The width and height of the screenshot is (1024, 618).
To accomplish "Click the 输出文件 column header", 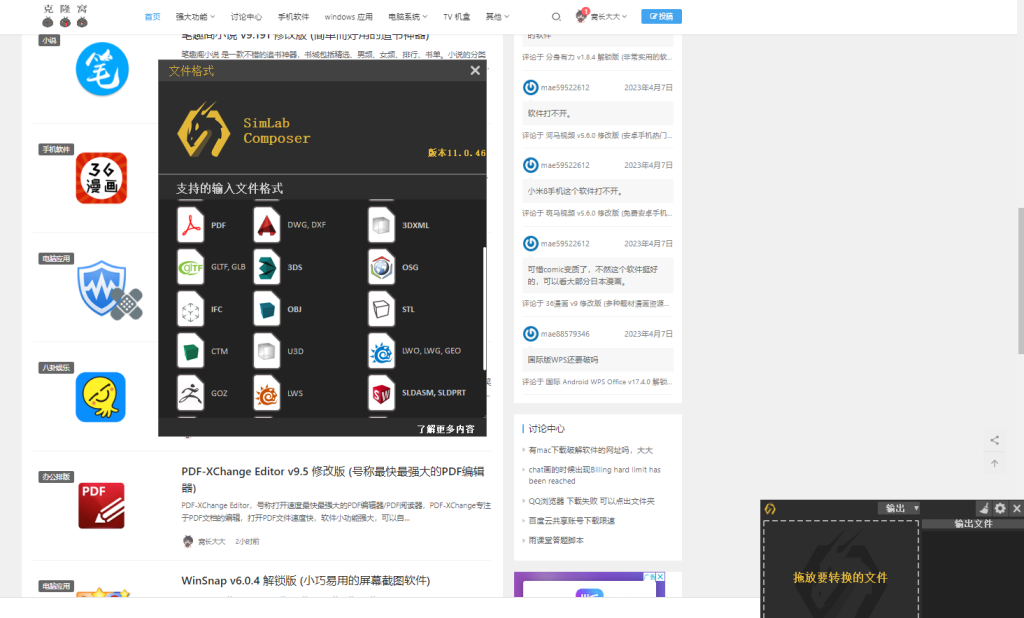I will click(973, 523).
